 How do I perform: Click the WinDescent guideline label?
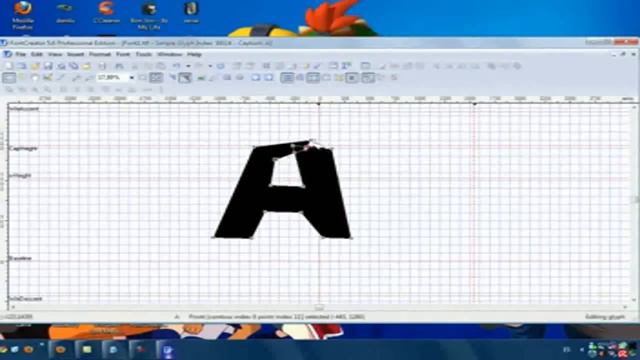point(25,299)
